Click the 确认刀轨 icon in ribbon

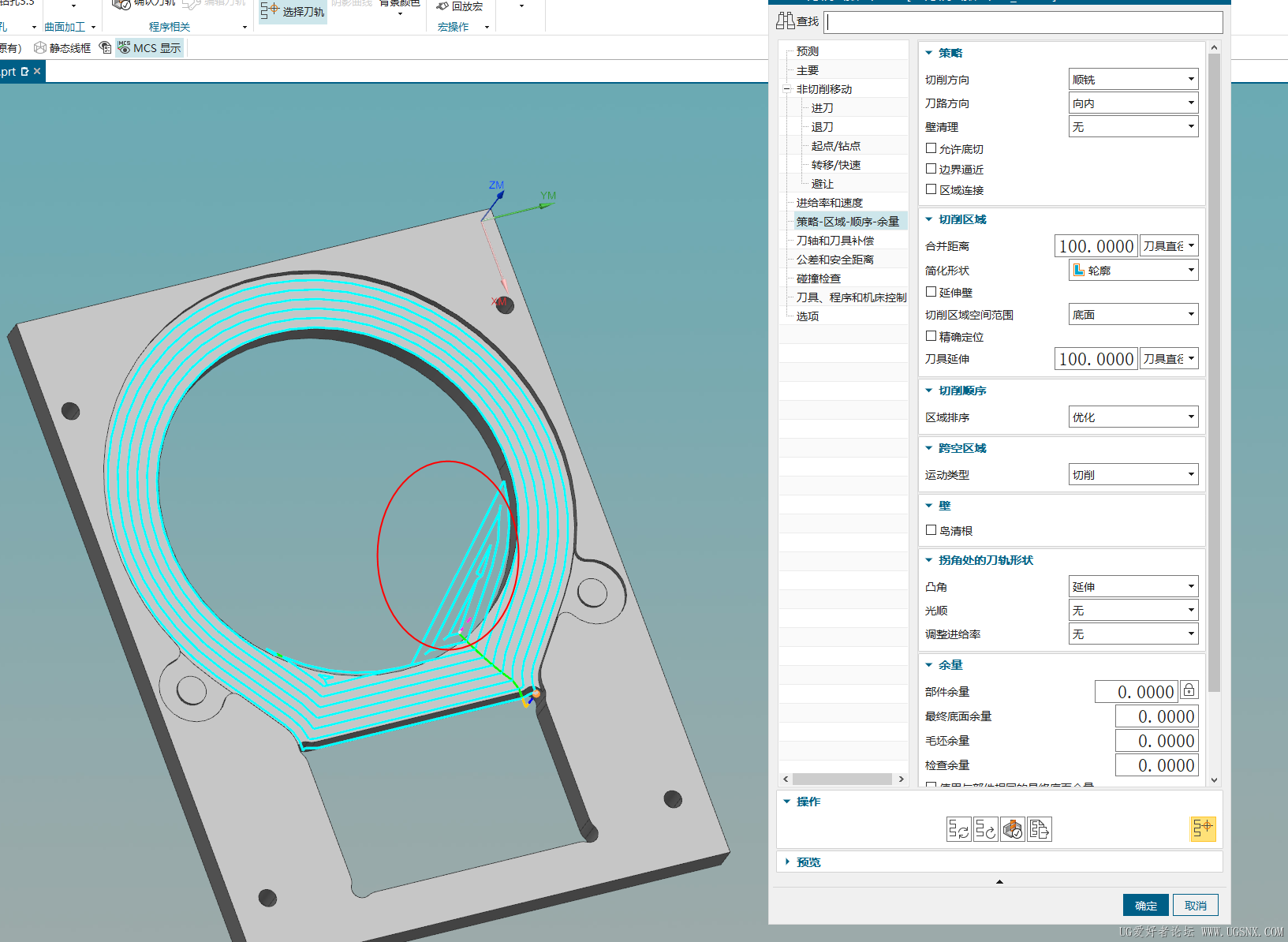coord(121,5)
